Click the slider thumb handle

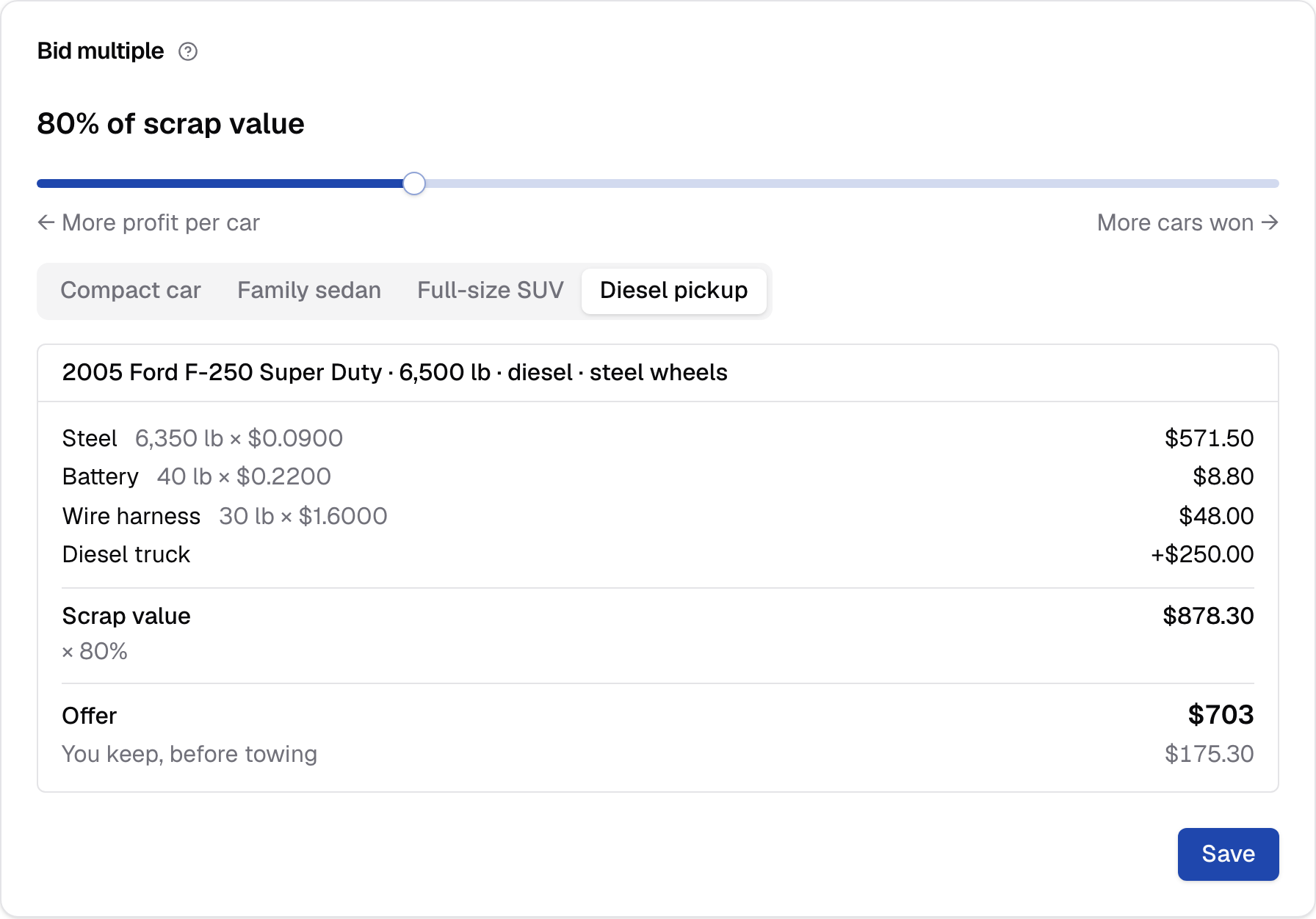414,184
